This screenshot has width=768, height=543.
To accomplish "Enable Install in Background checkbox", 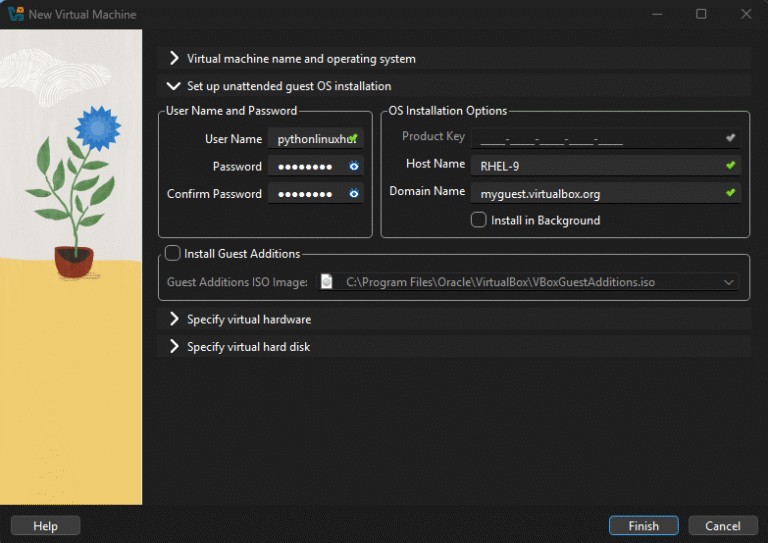I will pos(479,220).
